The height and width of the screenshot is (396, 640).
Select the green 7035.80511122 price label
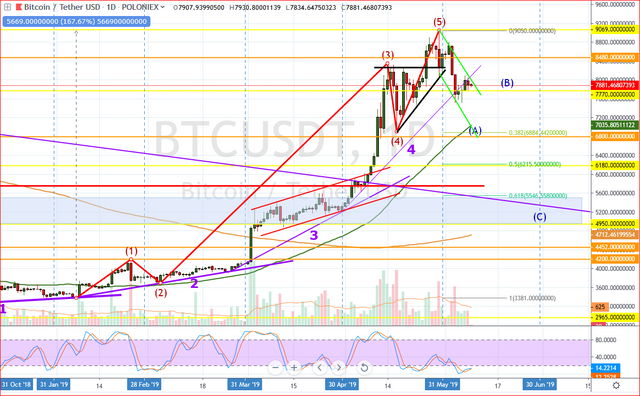click(615, 125)
